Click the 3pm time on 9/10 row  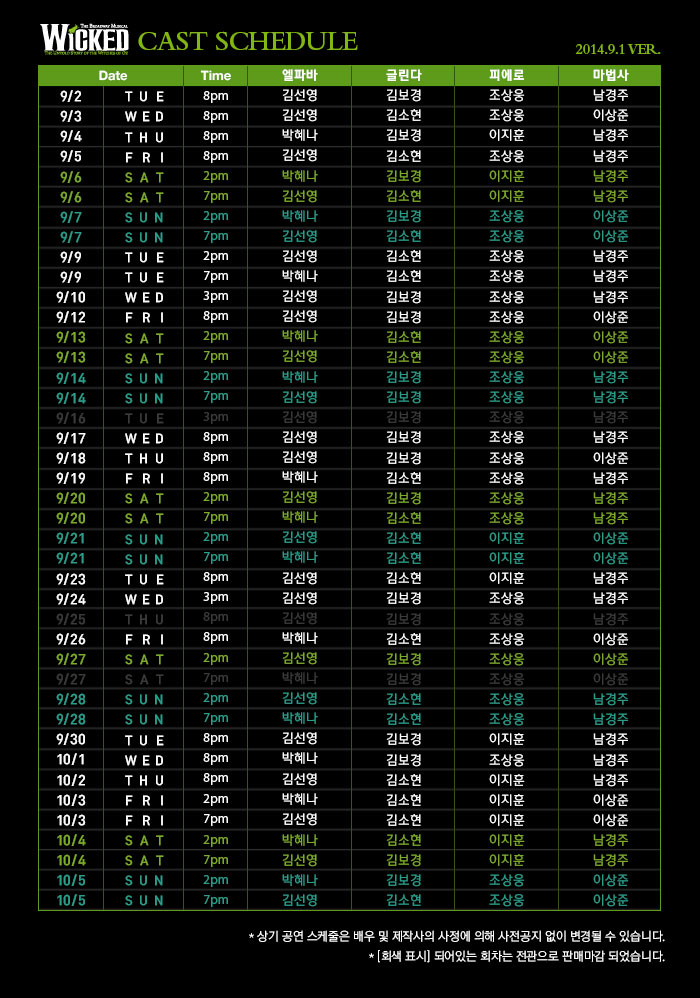(215, 297)
